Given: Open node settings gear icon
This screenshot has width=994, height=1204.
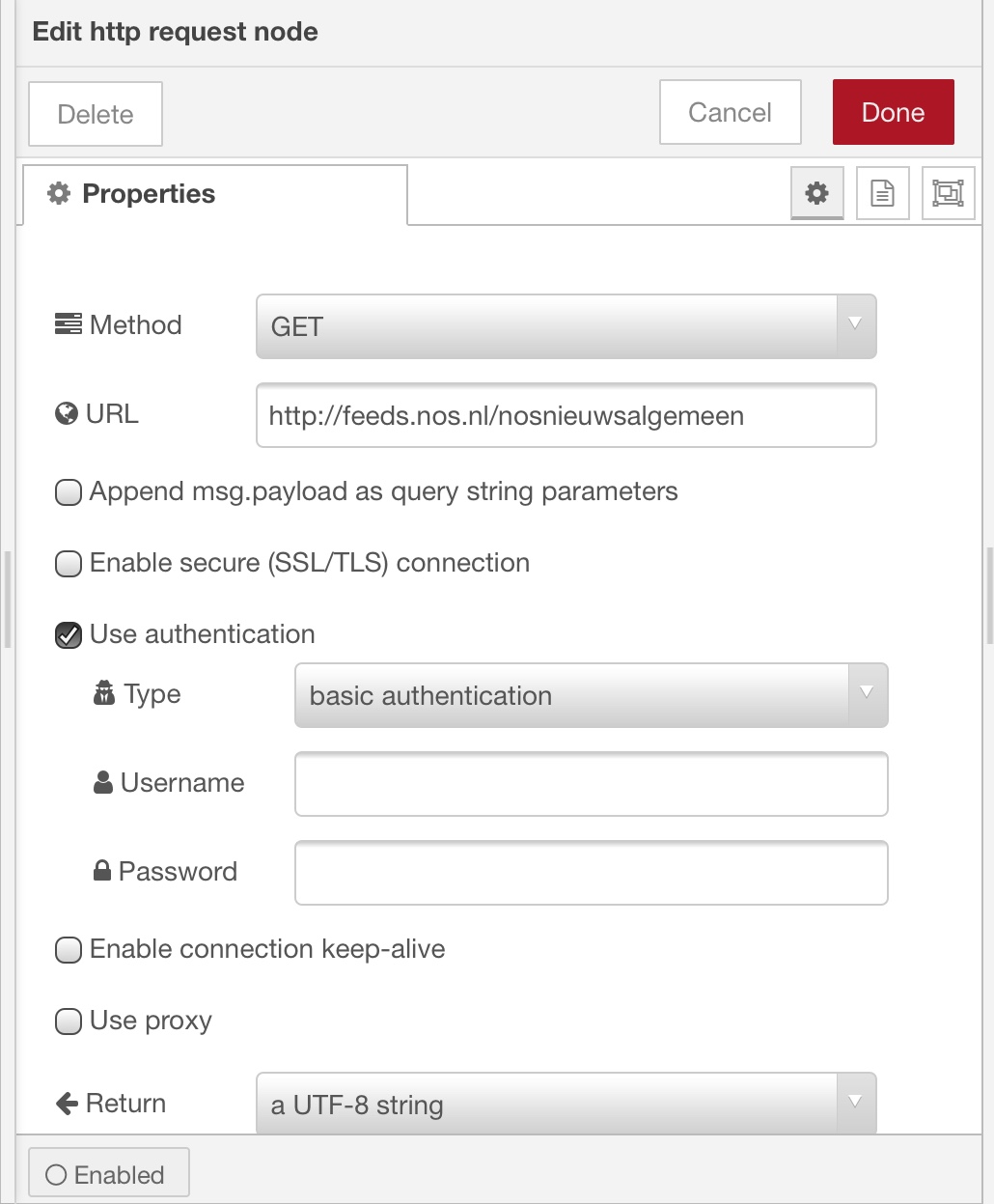Looking at the screenshot, I should click(x=816, y=193).
